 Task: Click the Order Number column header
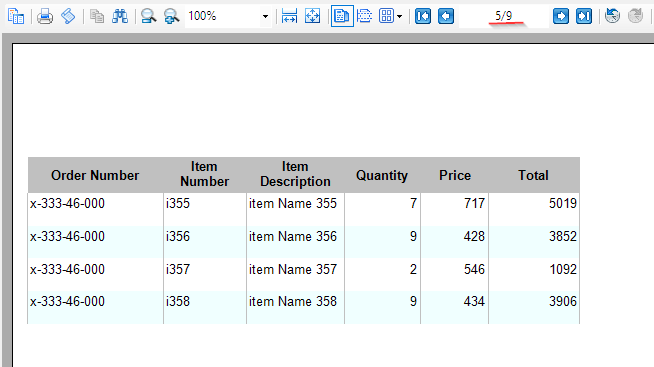(95, 175)
